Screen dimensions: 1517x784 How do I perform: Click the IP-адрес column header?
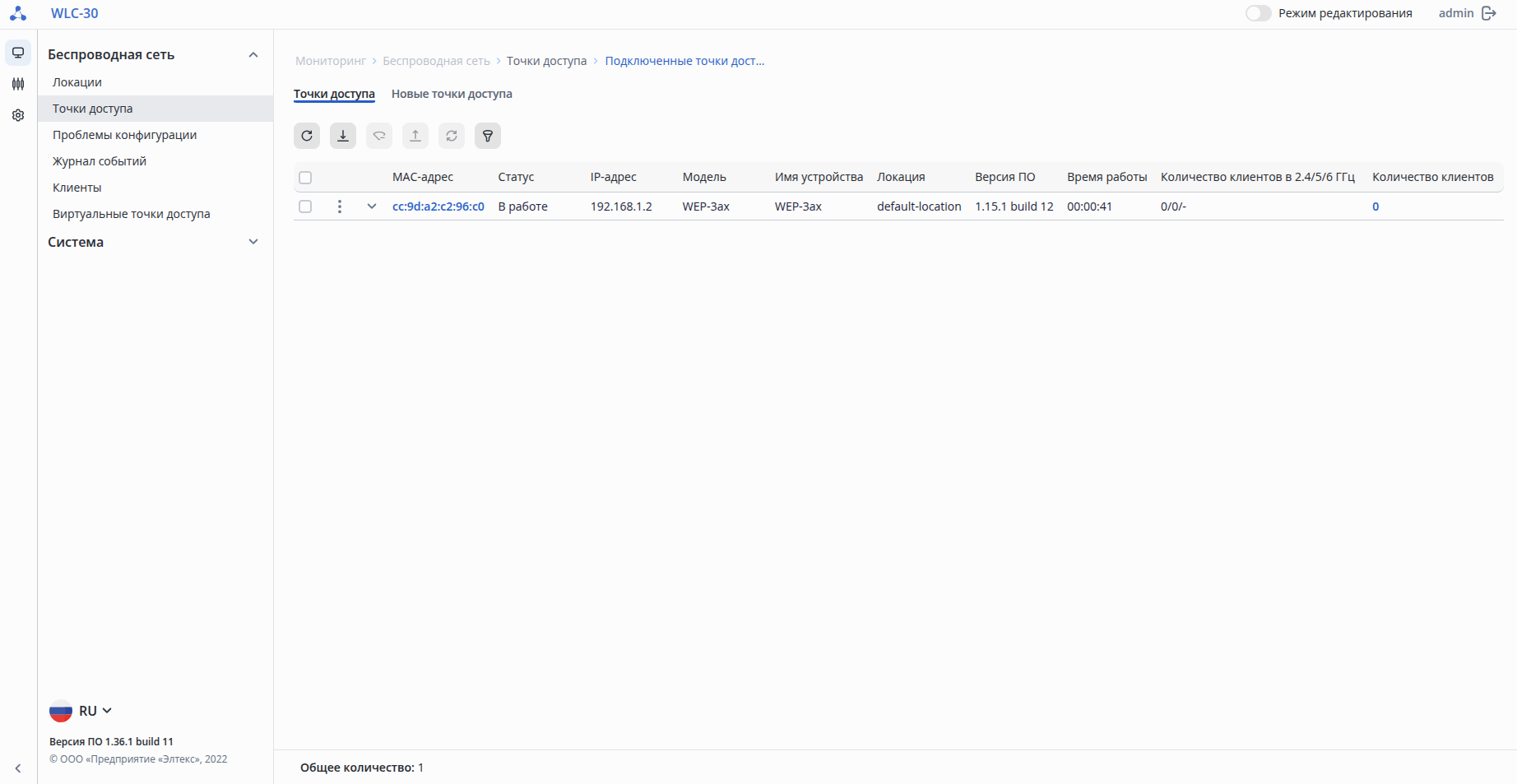[x=614, y=177]
